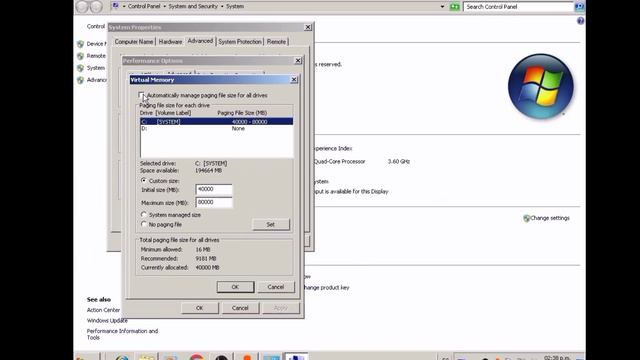This screenshot has width=640, height=360.
Task: Open the Windows Update link
Action: click(x=107, y=320)
